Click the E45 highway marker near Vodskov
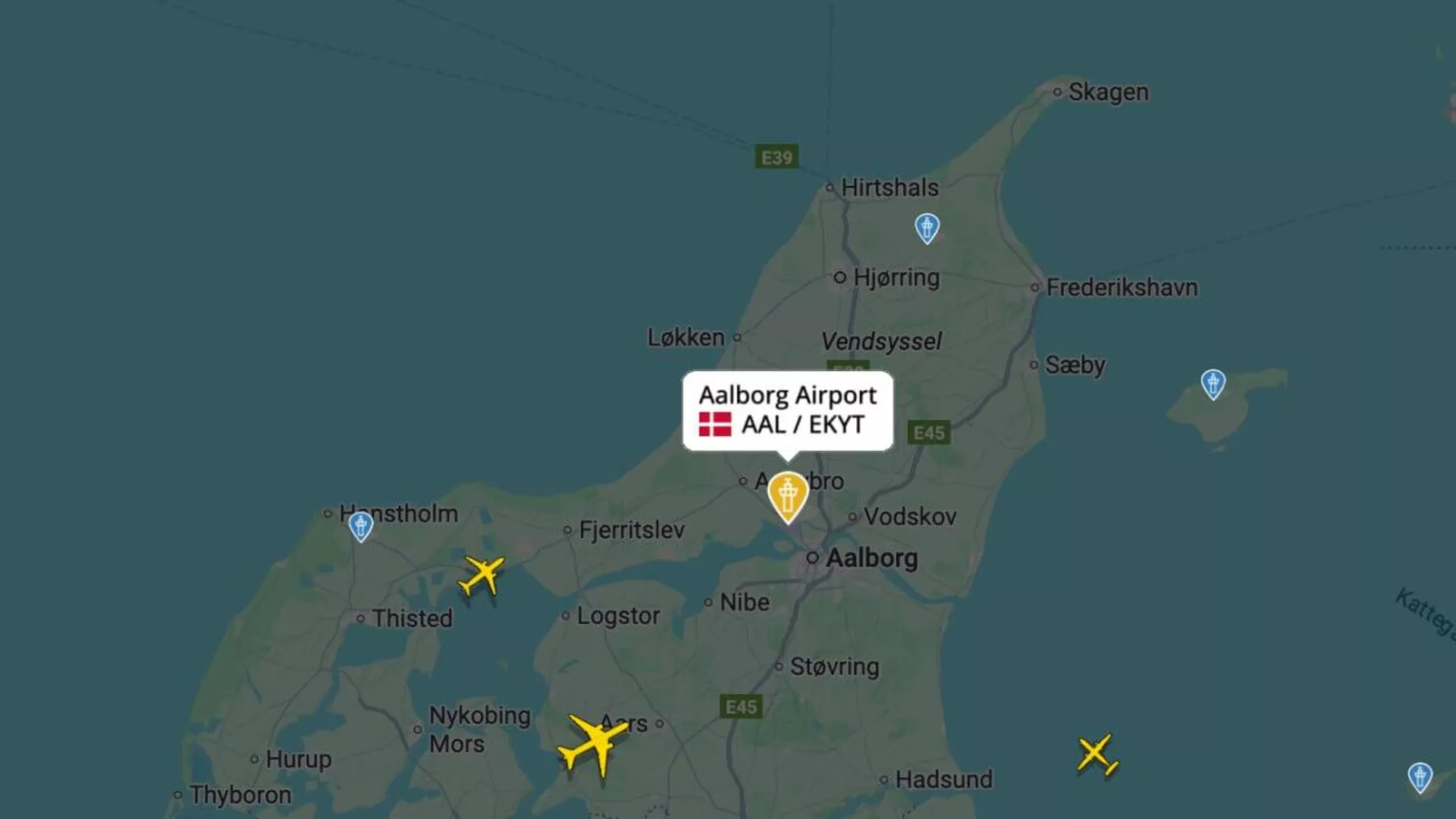The image size is (1456, 819). point(928,433)
